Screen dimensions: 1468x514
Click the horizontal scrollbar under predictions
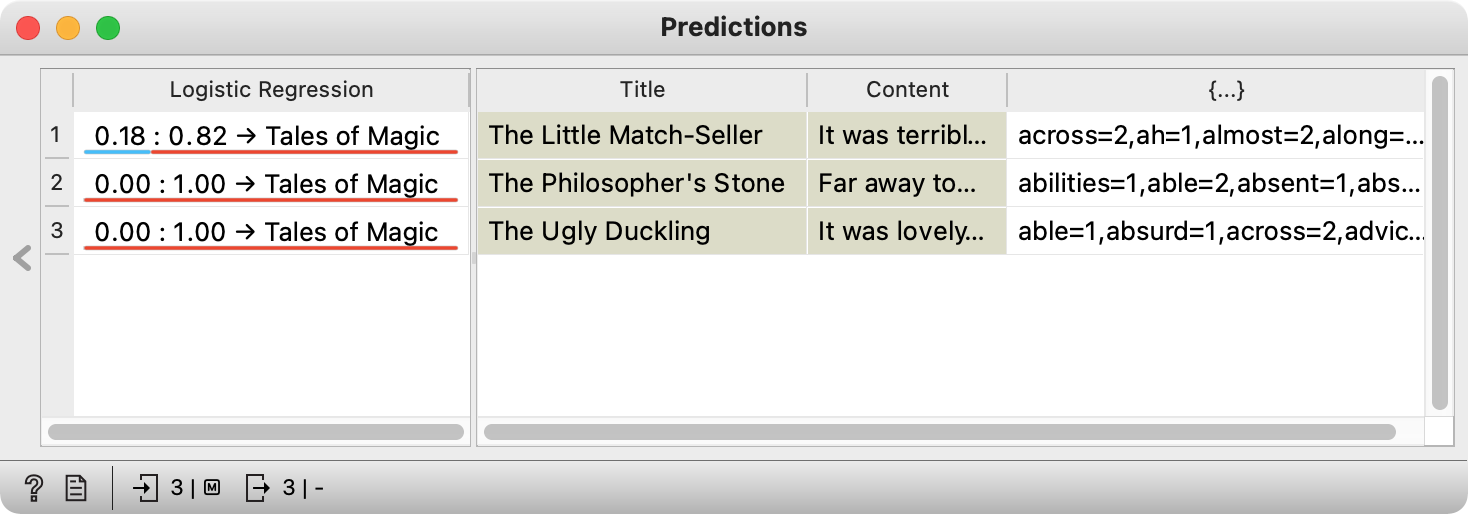pos(256,432)
